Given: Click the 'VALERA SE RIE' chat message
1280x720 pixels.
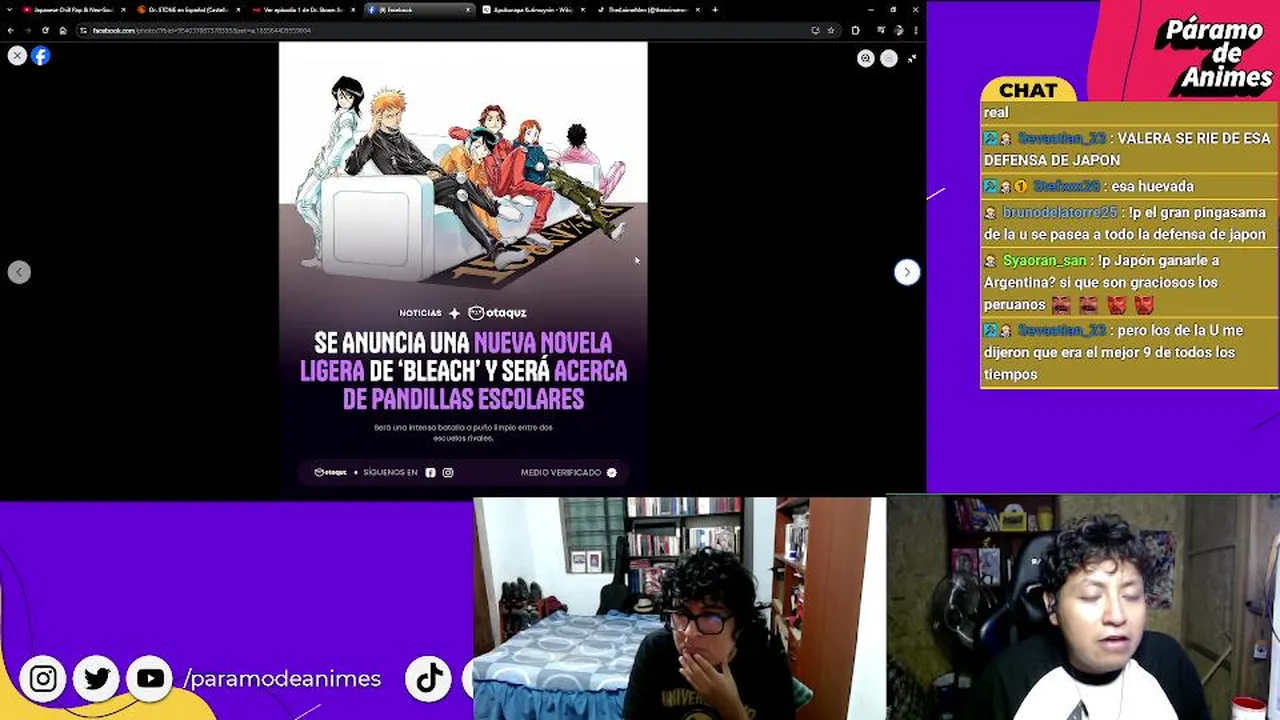Looking at the screenshot, I should coord(1127,149).
